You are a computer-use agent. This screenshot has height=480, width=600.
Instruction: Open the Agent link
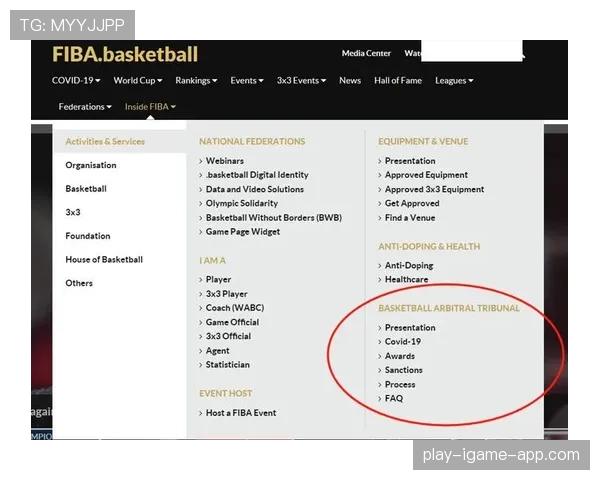[217, 351]
